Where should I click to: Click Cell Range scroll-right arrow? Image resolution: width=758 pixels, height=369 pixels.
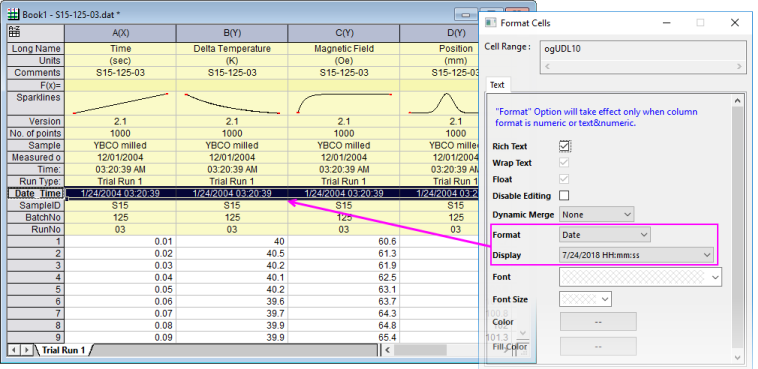[739, 67]
